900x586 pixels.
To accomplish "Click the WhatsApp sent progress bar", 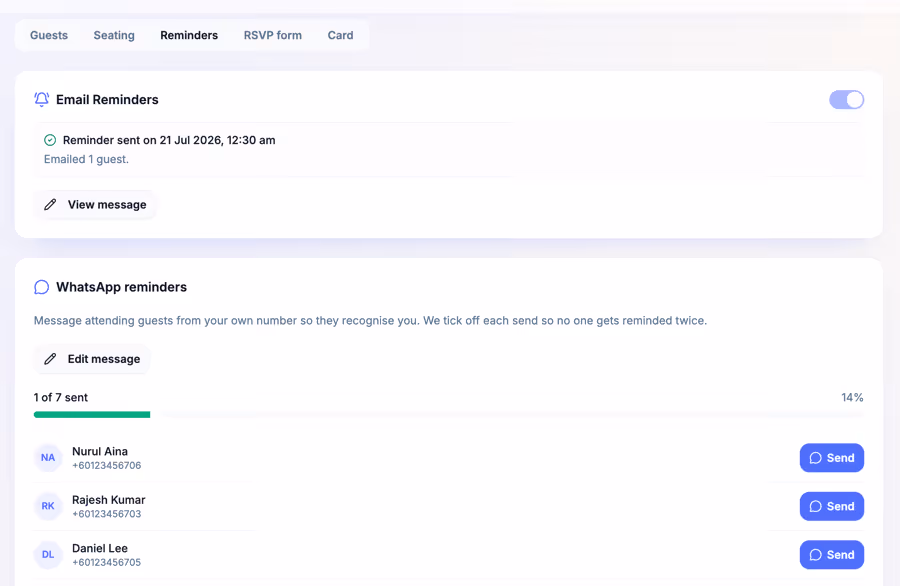I will [449, 414].
